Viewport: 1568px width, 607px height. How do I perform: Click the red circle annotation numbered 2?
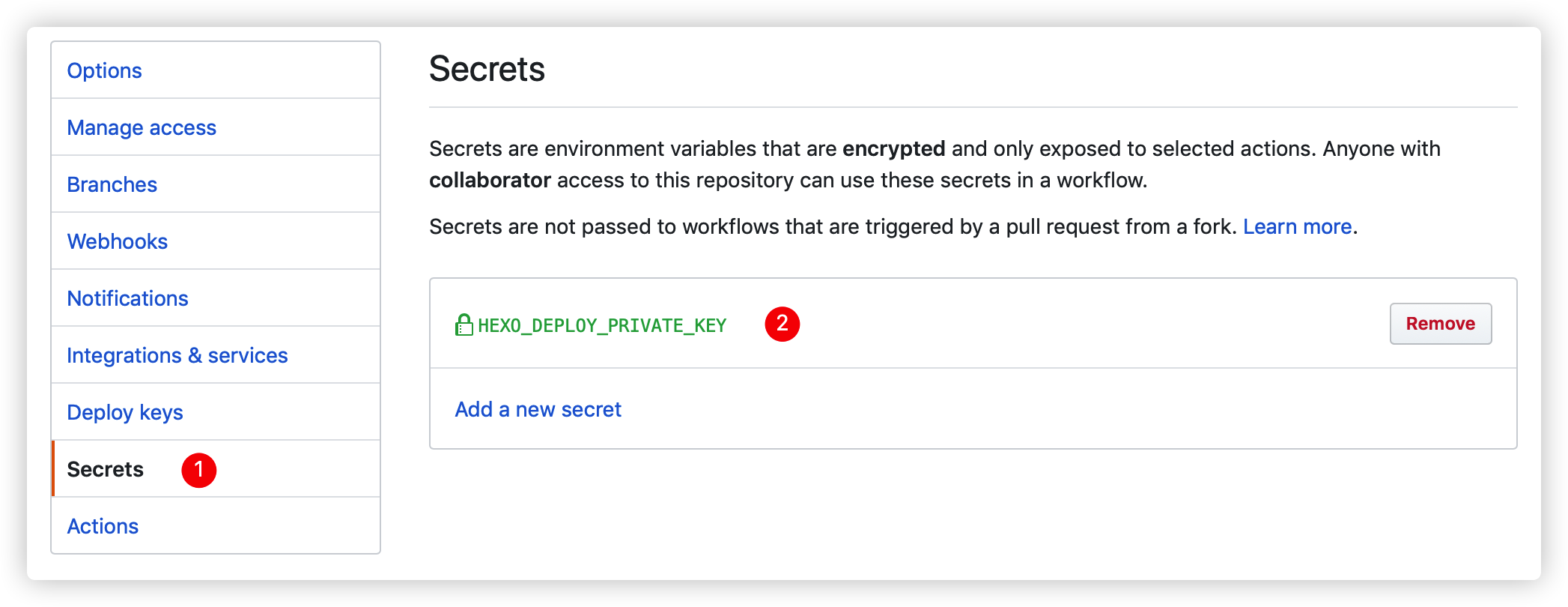(782, 324)
